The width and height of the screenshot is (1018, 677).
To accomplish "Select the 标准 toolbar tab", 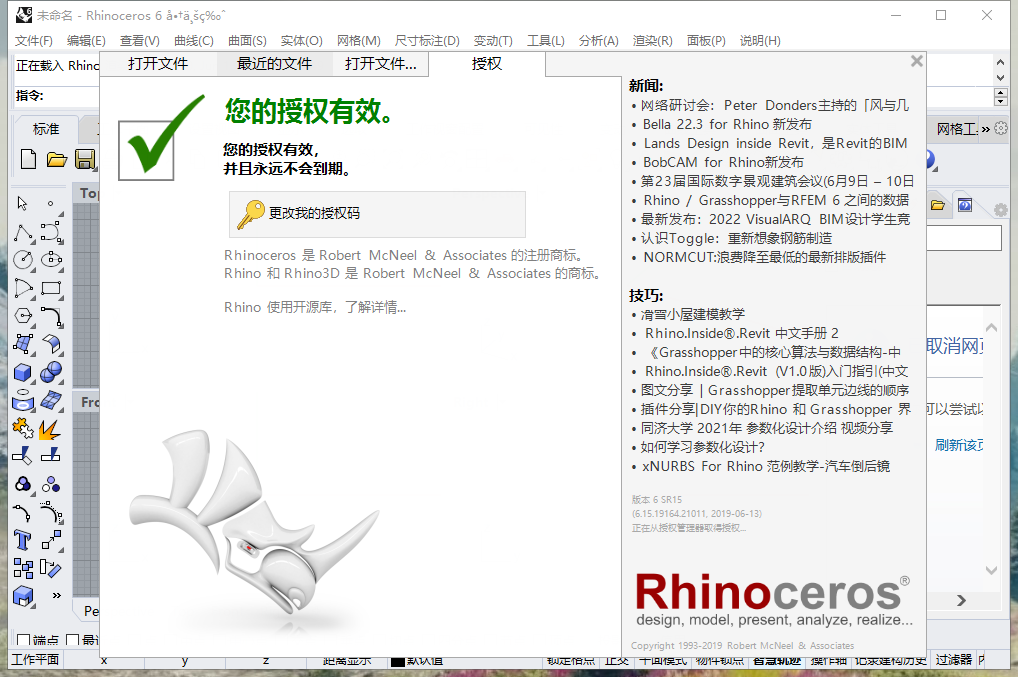I will click(46, 129).
